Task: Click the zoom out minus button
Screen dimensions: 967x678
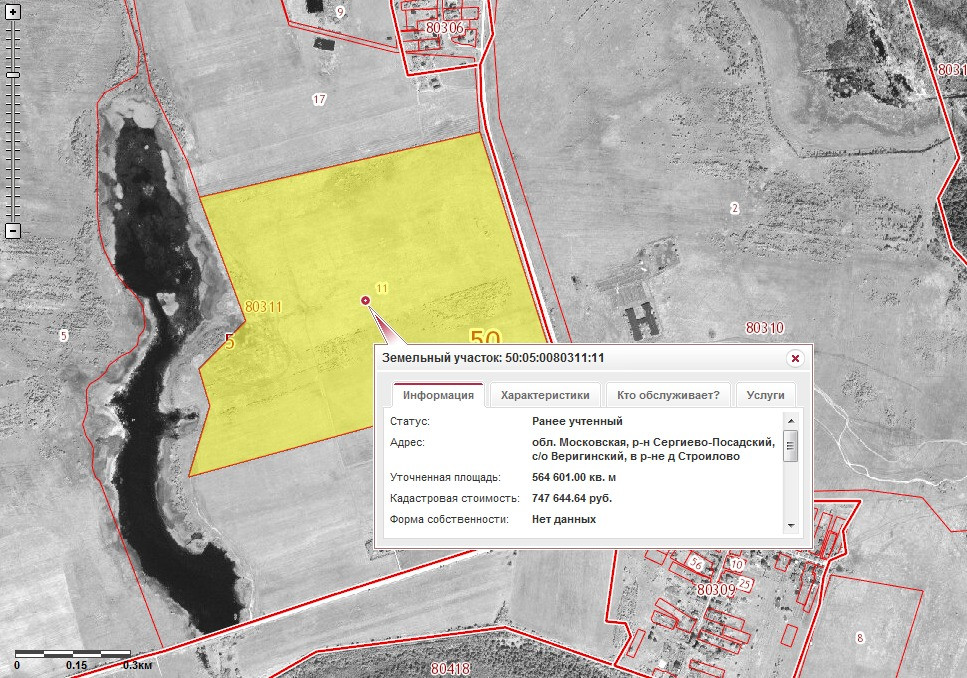Action: [x=13, y=231]
